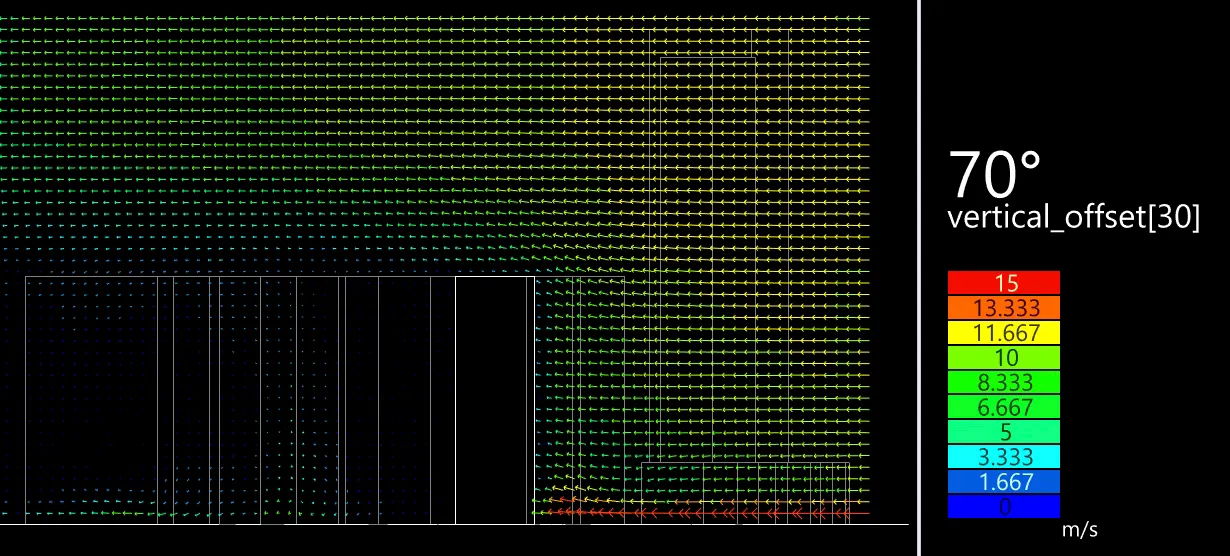Select the 8.333 legend swatch

(1004, 382)
